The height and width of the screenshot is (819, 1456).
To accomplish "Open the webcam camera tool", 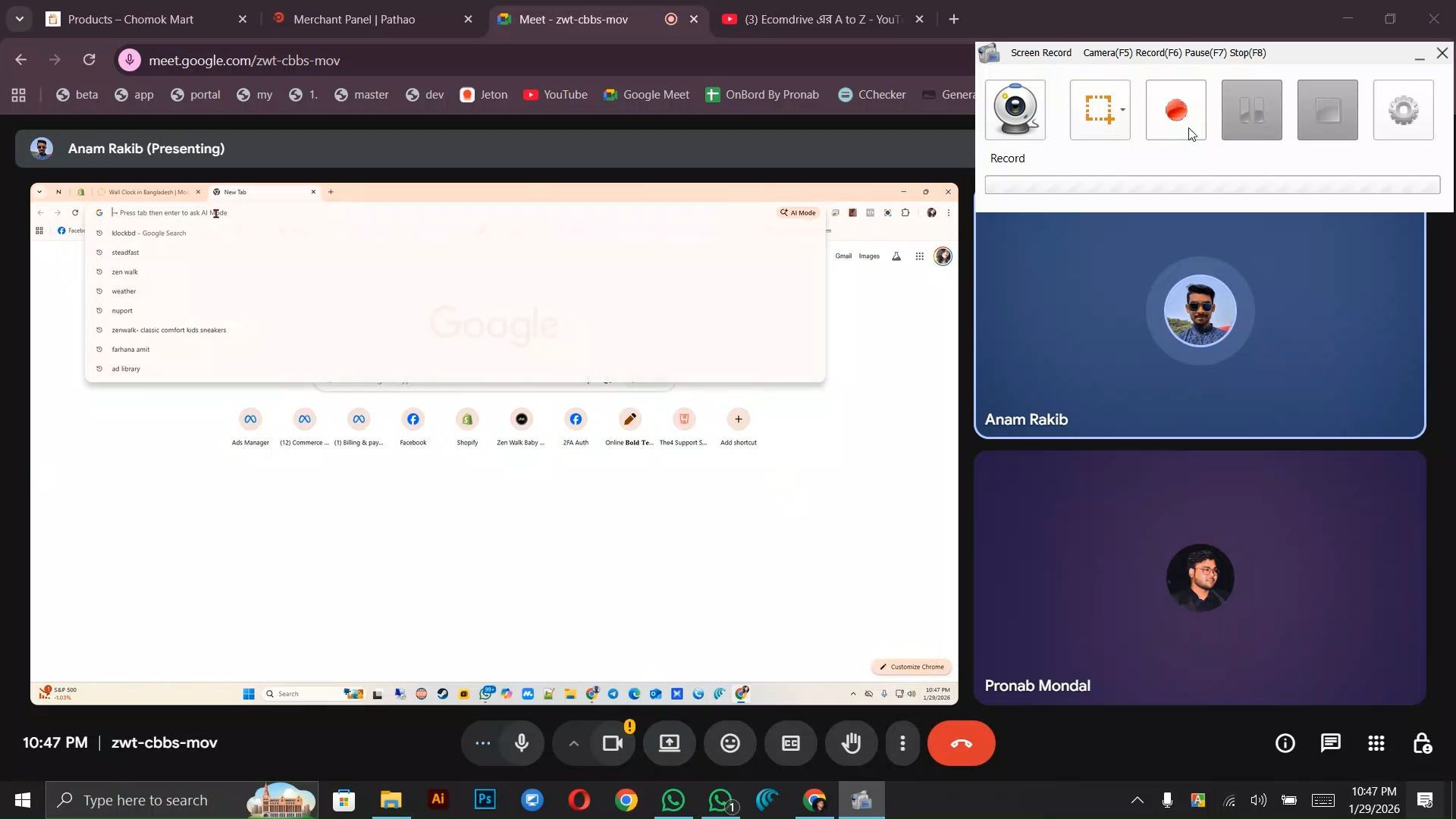I will coord(1015,111).
